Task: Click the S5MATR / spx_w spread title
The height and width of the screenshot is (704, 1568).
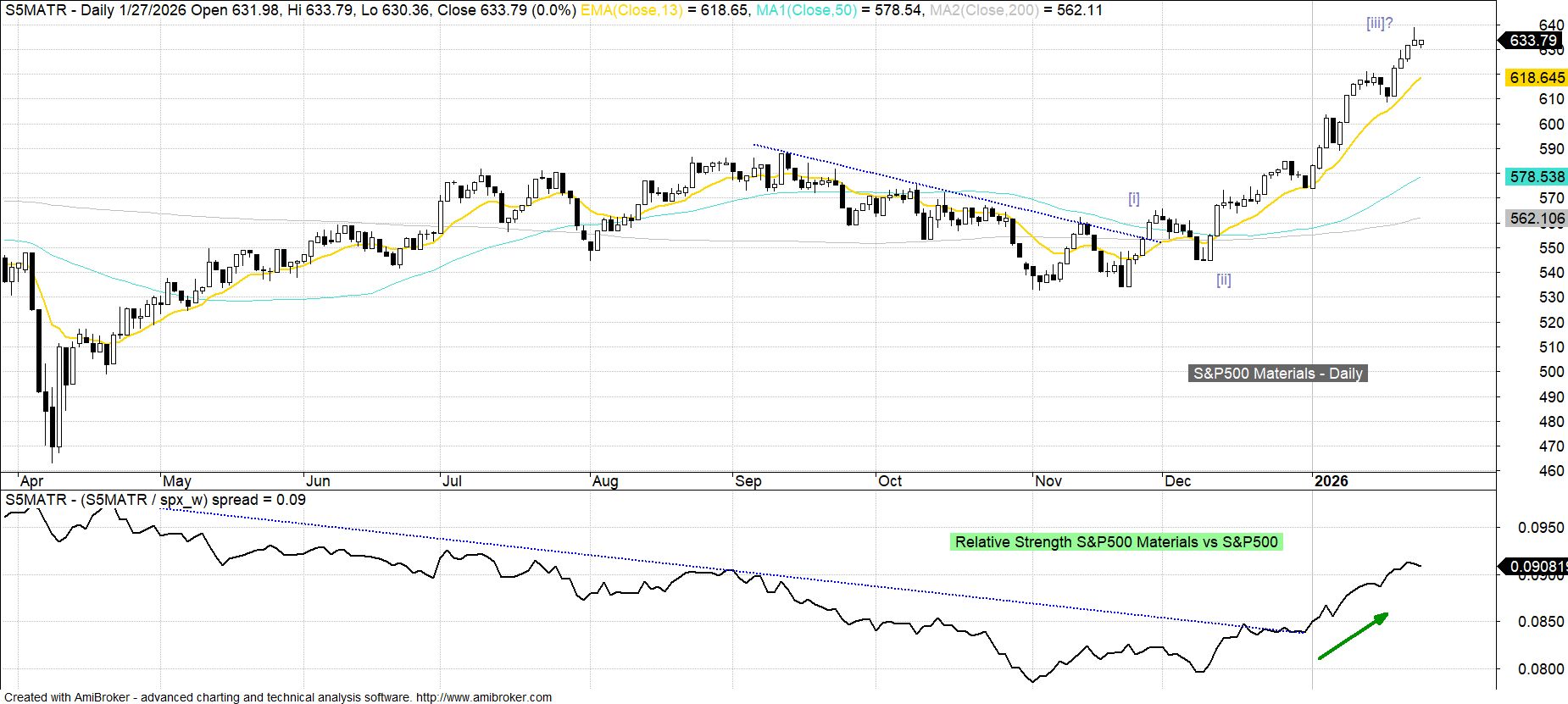Action: pyautogui.click(x=155, y=500)
